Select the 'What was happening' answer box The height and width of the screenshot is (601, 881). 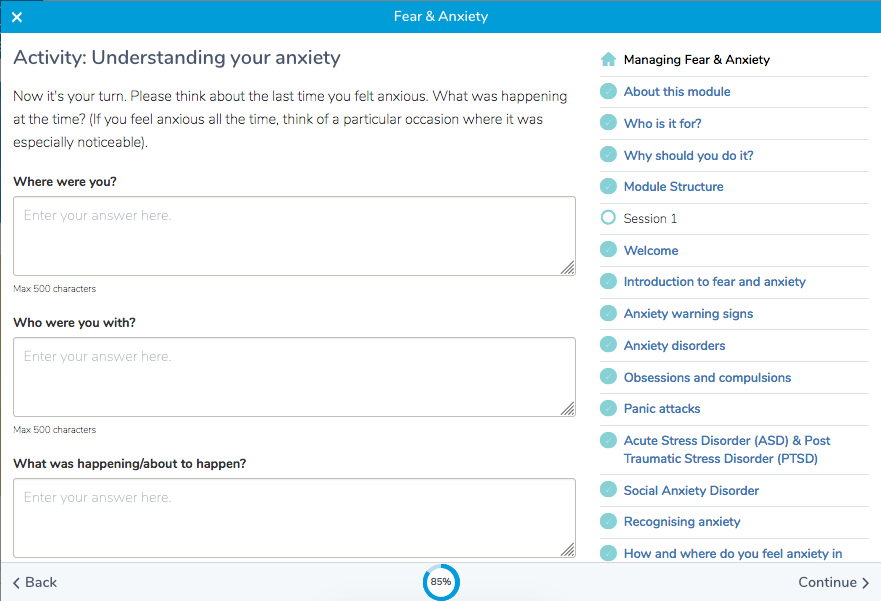pos(294,517)
